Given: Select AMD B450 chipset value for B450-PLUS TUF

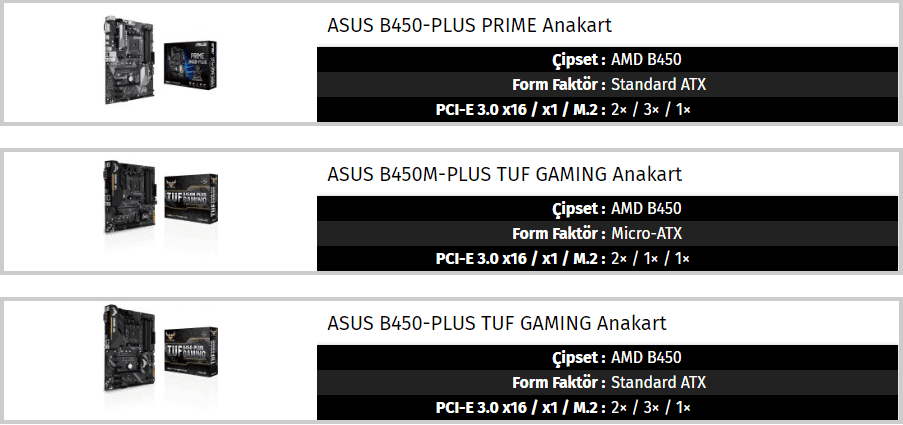Looking at the screenshot, I should pyautogui.click(x=646, y=358).
